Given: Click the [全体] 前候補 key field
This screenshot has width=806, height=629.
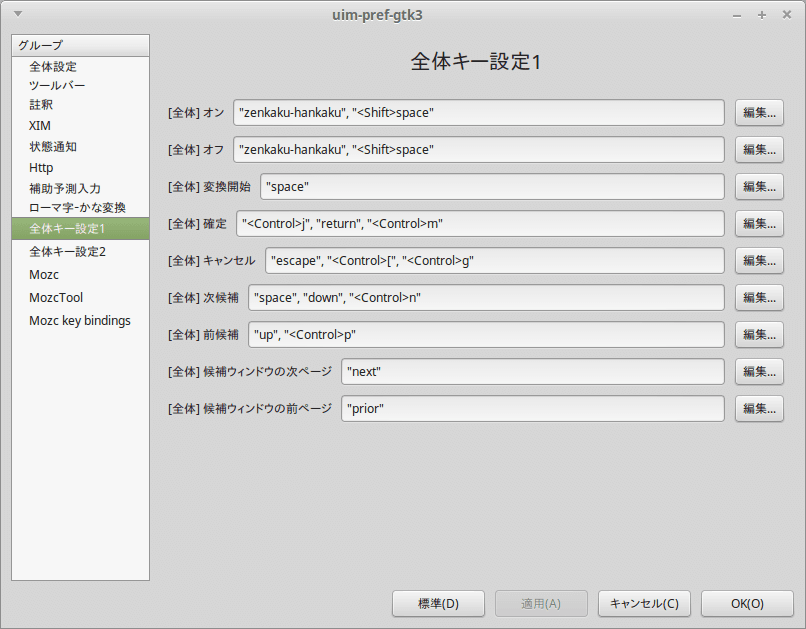Looking at the screenshot, I should coord(486,335).
